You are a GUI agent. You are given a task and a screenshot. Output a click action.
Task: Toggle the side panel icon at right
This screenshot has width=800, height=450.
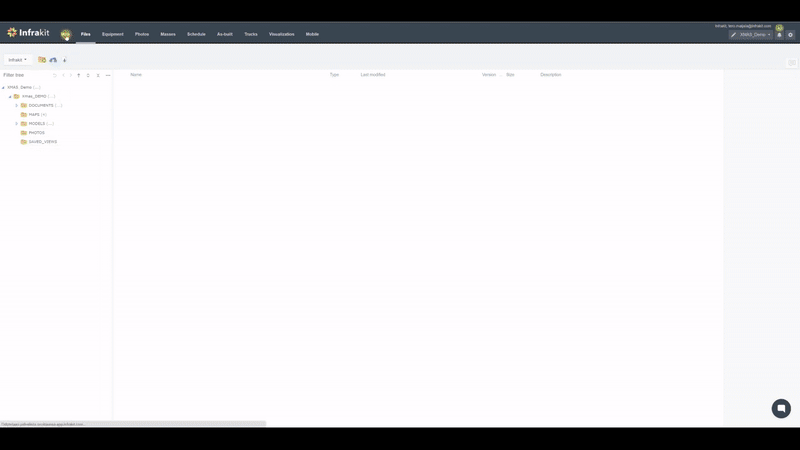[x=792, y=62]
